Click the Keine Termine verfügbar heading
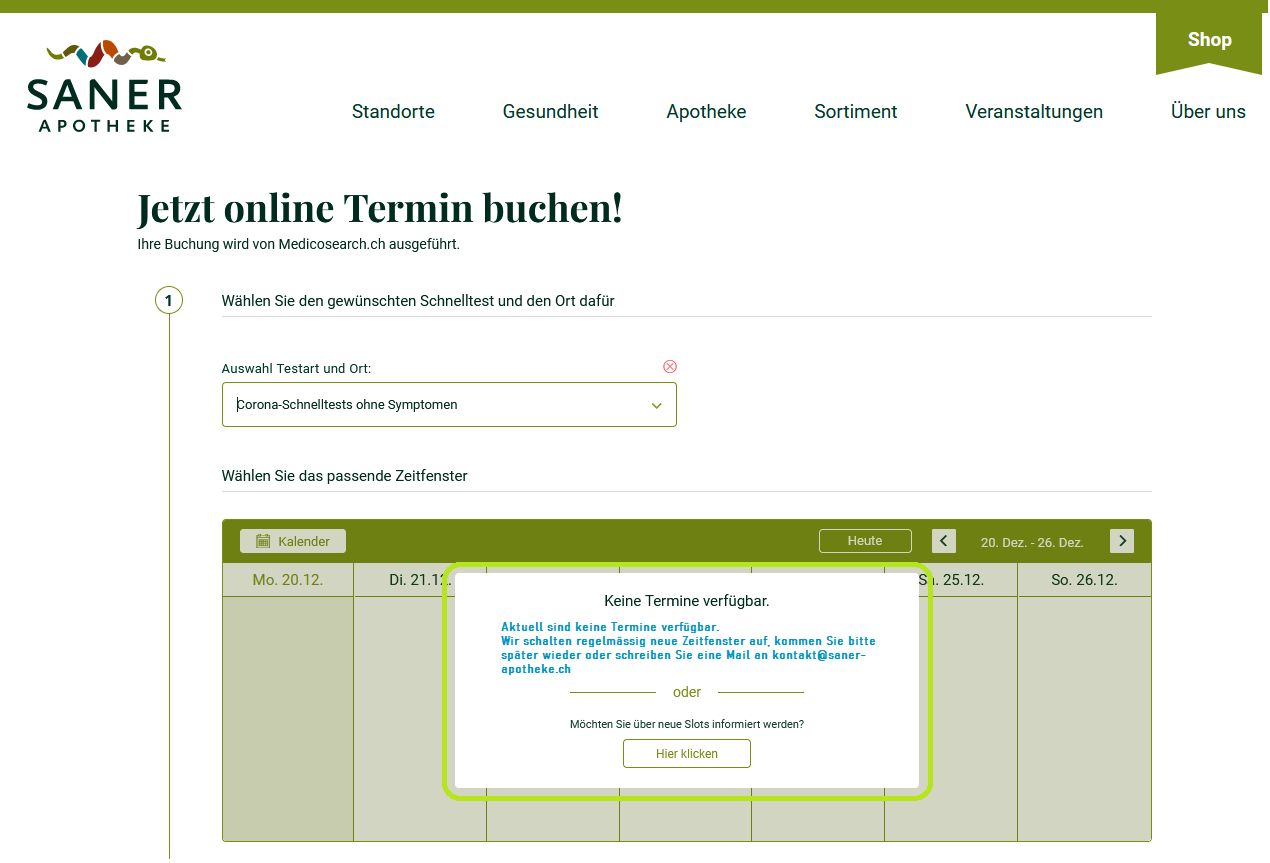This screenshot has width=1270, height=863. tap(687, 601)
